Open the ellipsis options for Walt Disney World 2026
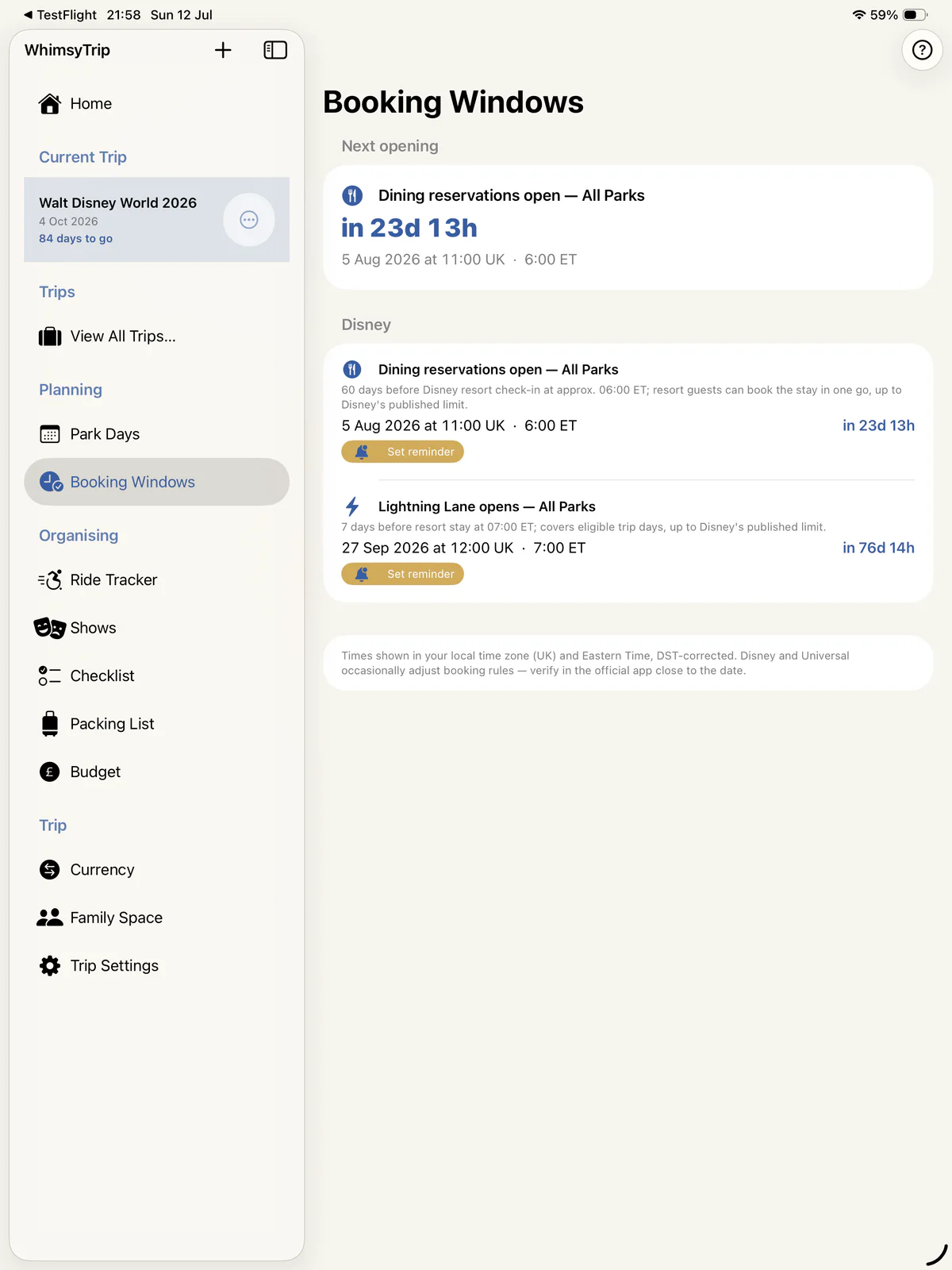 (249, 220)
